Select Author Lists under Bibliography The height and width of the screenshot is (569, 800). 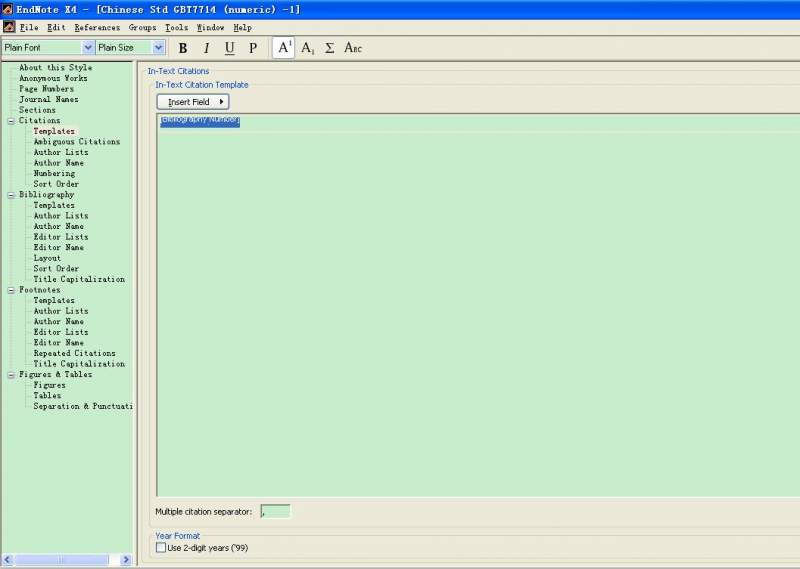[61, 216]
